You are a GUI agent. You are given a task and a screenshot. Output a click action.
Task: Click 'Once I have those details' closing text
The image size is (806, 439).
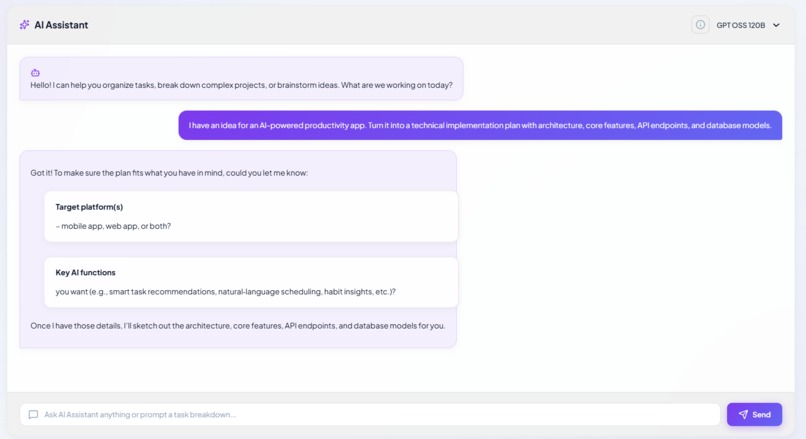click(237, 325)
